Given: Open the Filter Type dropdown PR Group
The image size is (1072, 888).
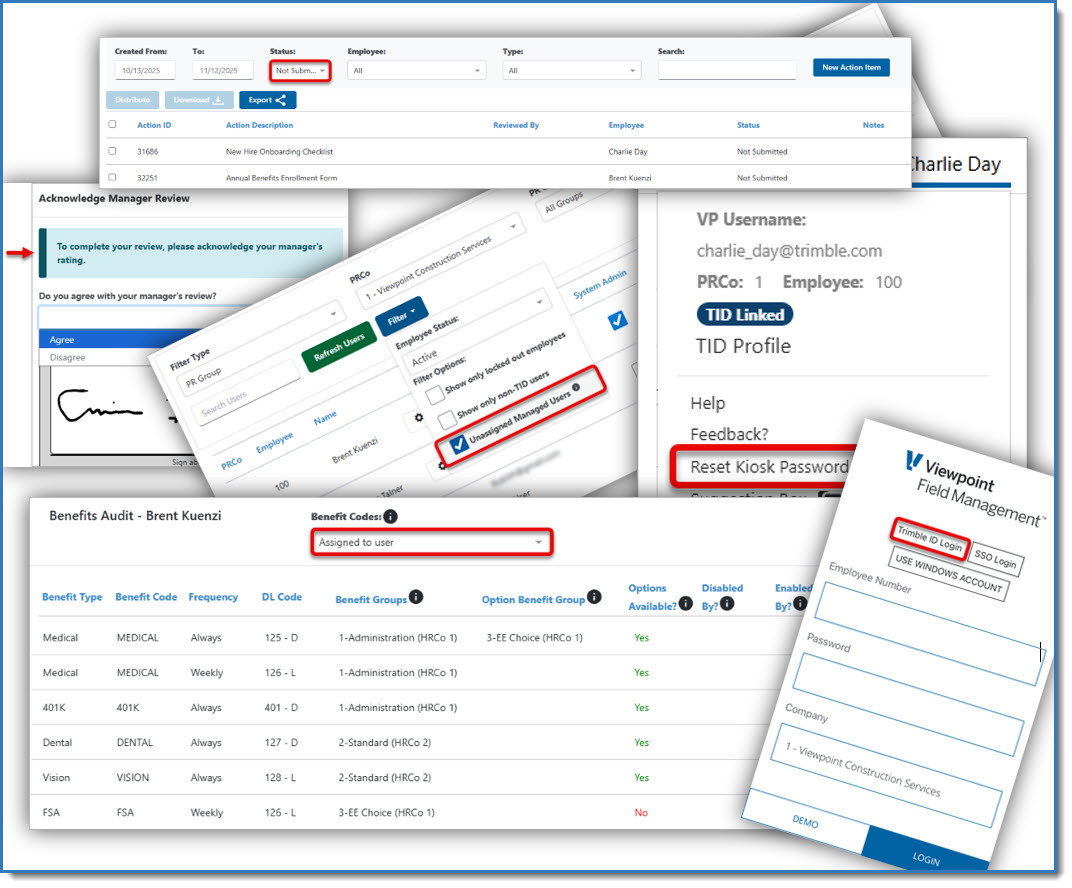Looking at the screenshot, I should 261,348.
